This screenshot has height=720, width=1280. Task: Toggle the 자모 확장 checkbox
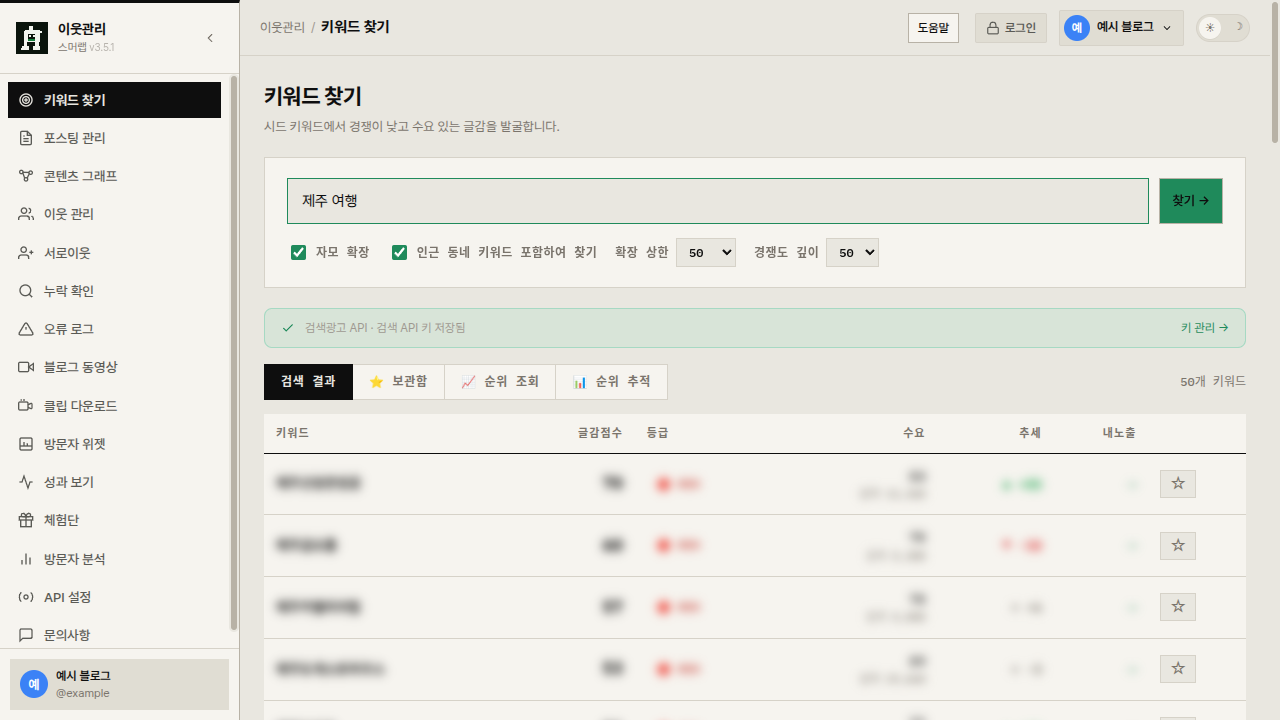pos(298,253)
